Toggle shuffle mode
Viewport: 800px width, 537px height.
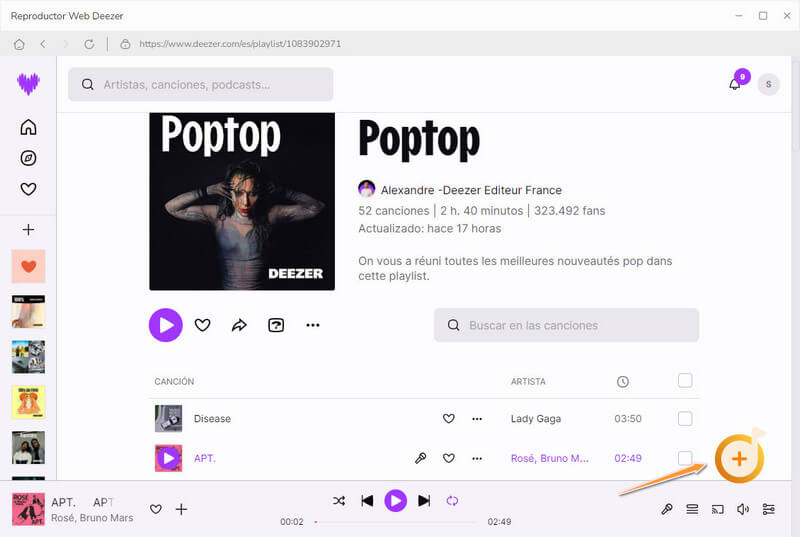pyautogui.click(x=339, y=501)
